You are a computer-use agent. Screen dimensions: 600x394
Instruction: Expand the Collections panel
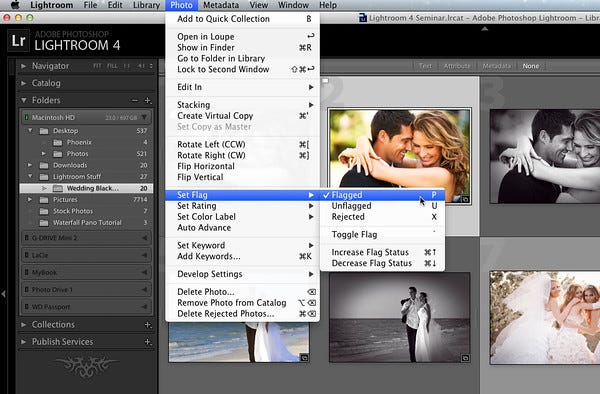[x=24, y=325]
